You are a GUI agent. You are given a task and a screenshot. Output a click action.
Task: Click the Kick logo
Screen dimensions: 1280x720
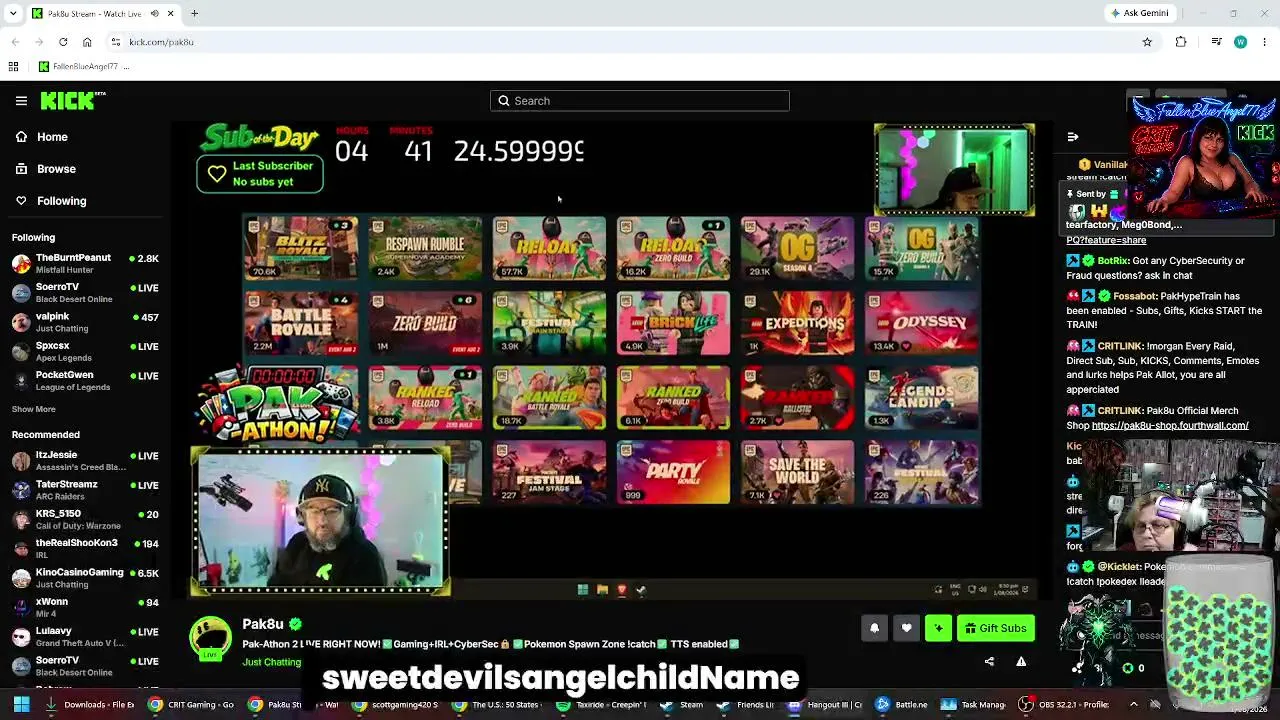point(72,100)
